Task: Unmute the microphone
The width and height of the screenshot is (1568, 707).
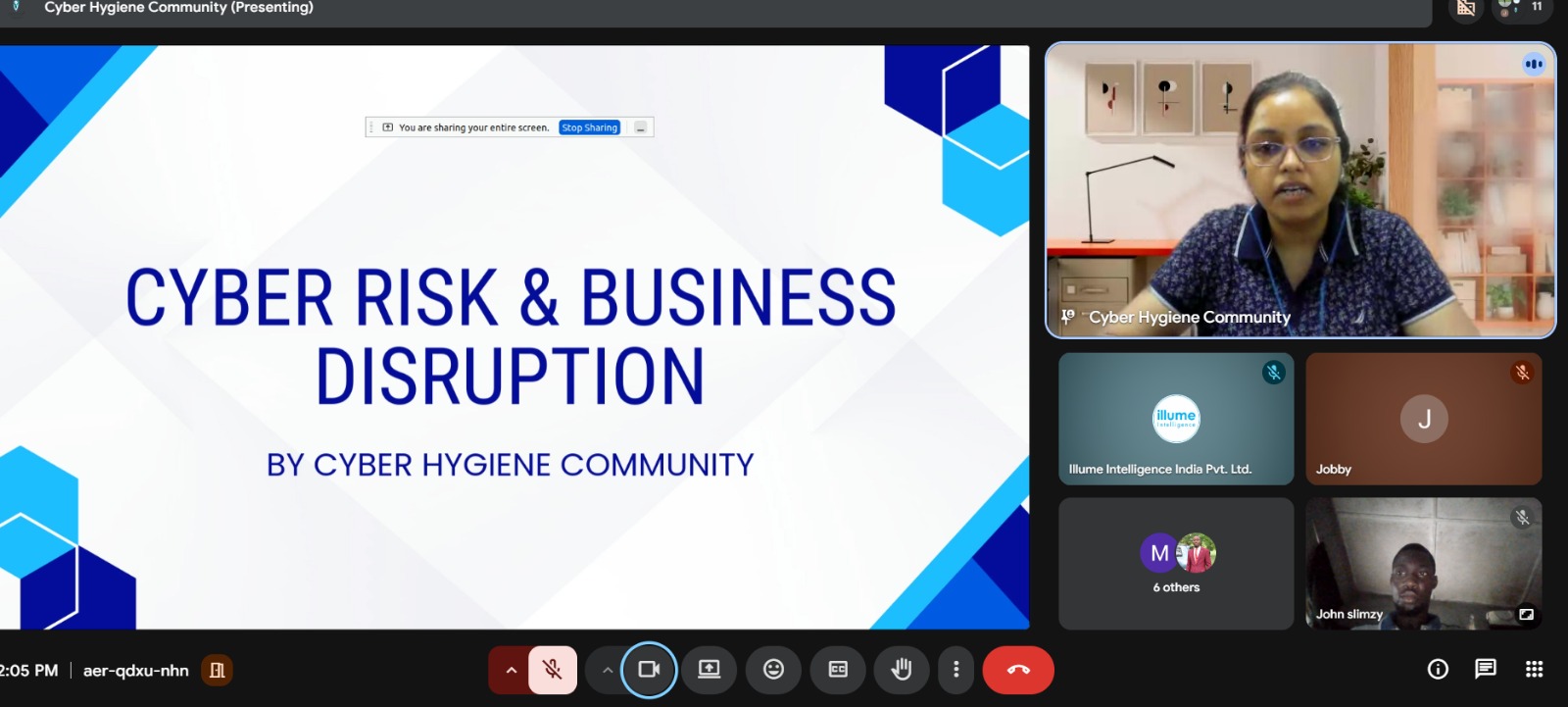Action: click(553, 670)
